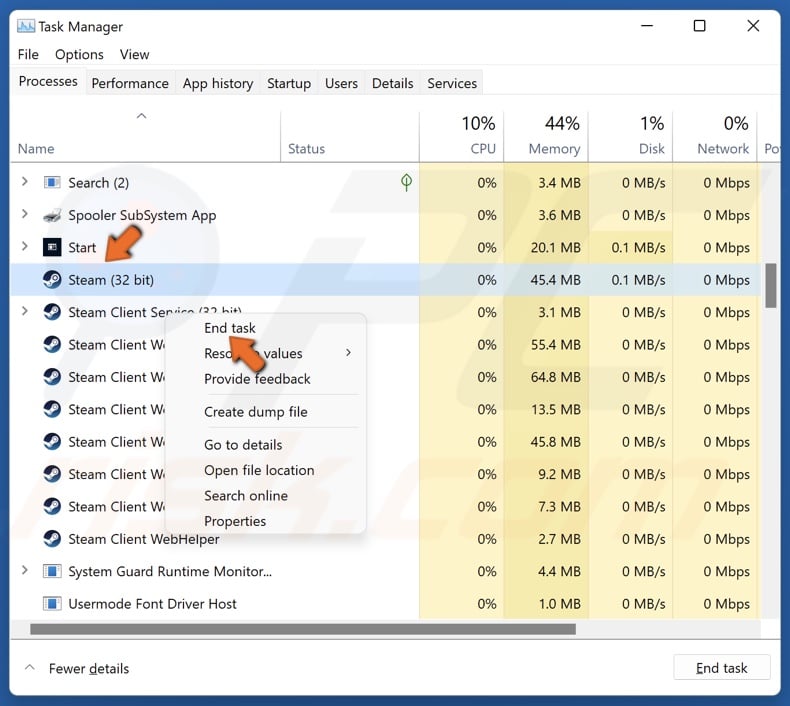Click Steam icon in 9.2 MB row
This screenshot has height=706, width=790.
pyautogui.click(x=52, y=474)
